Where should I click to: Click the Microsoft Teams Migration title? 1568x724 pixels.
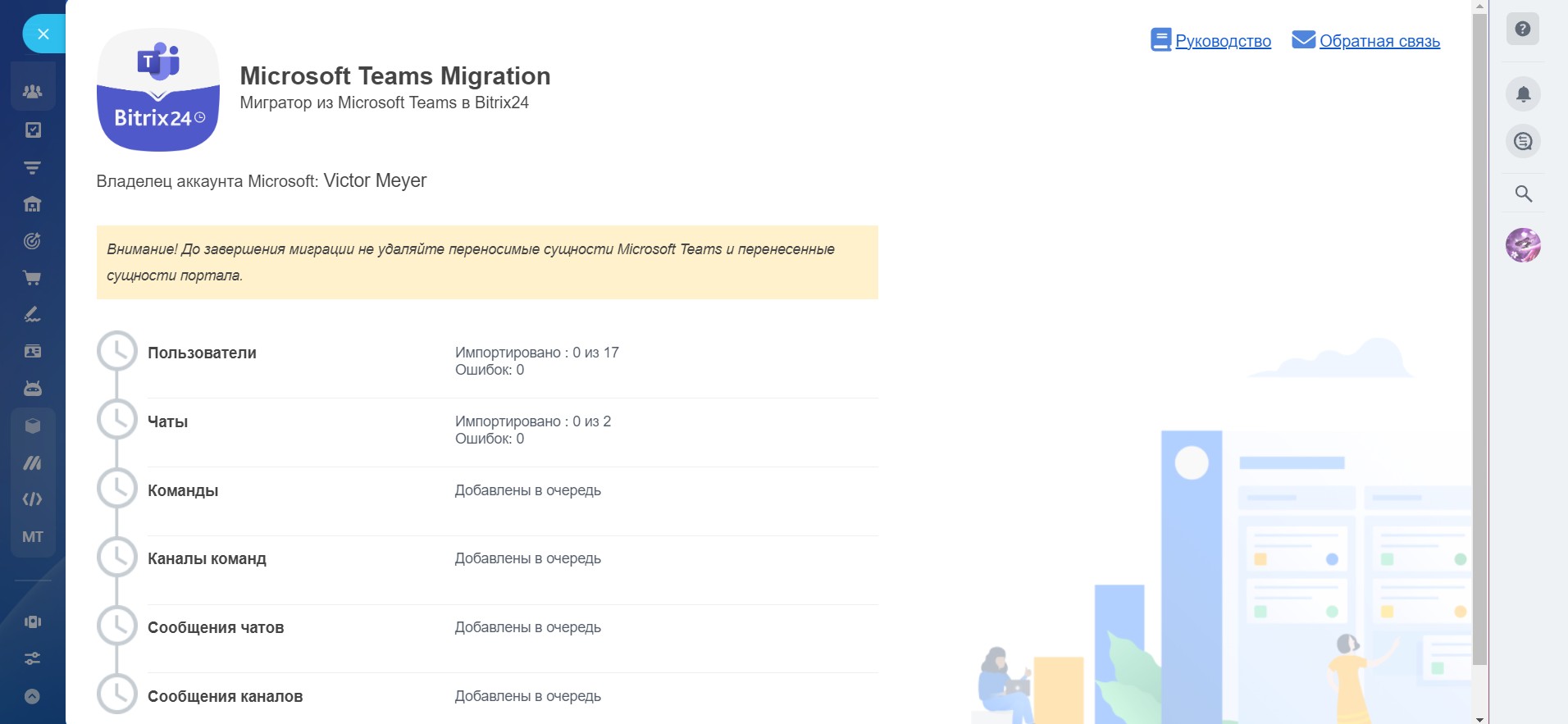(395, 76)
